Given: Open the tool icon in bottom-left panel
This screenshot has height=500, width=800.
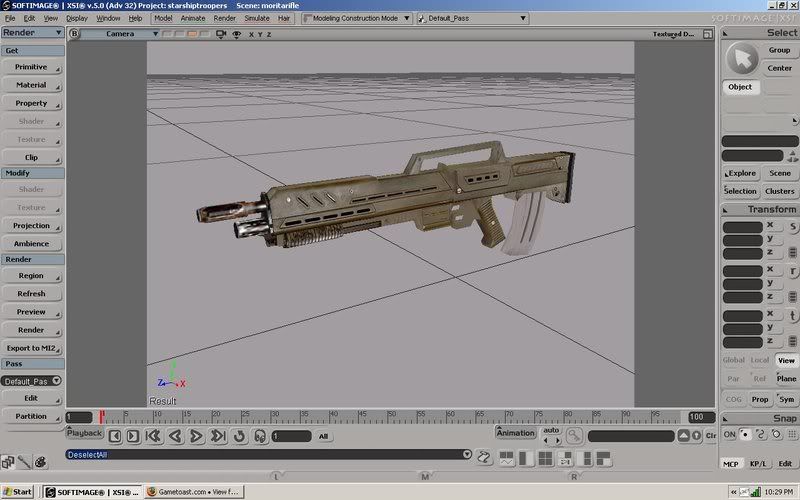Looking at the screenshot, I should [24, 462].
